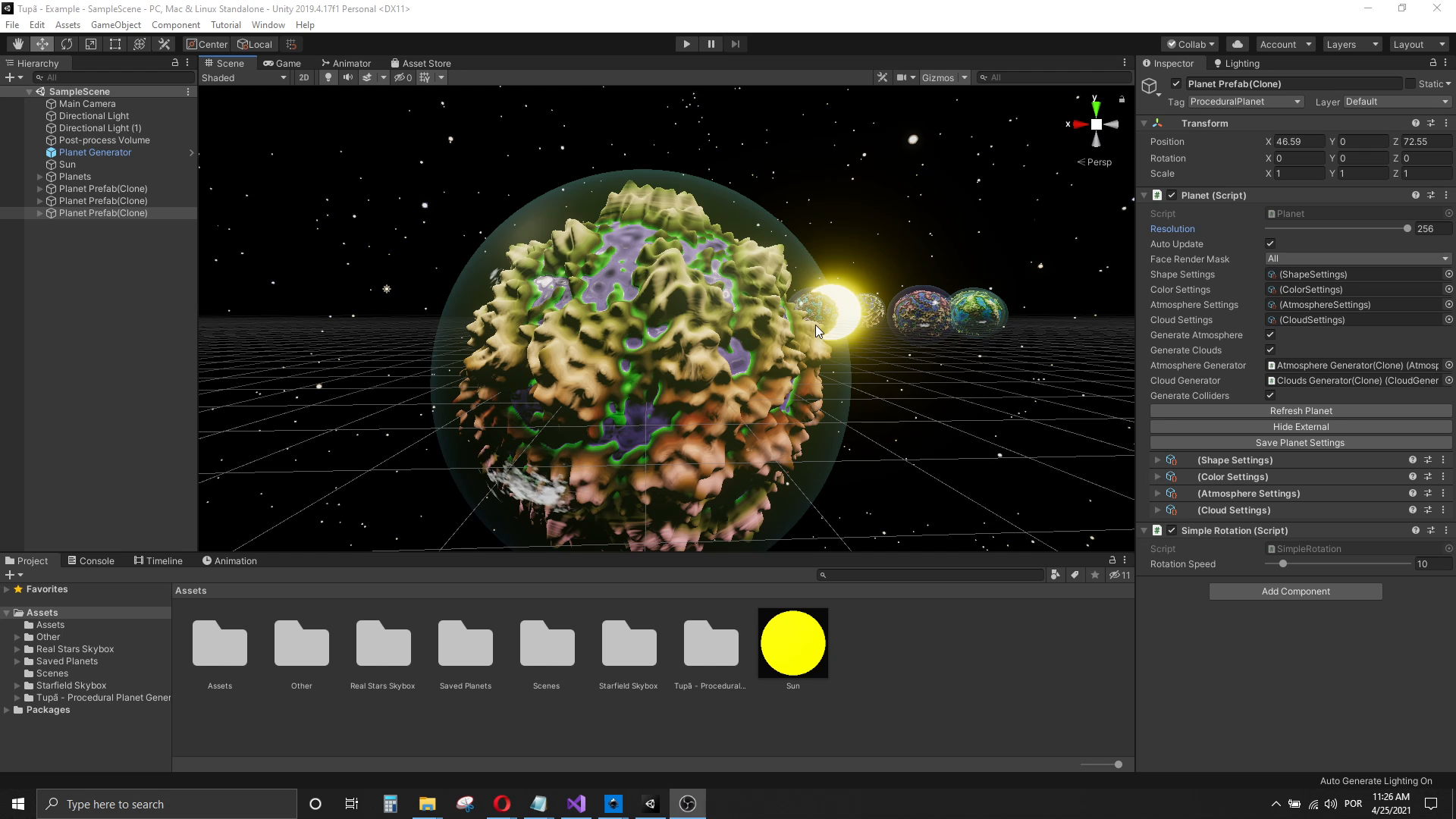1456x819 pixels.
Task: Open the Layer Default dropdown
Action: coord(1397,102)
